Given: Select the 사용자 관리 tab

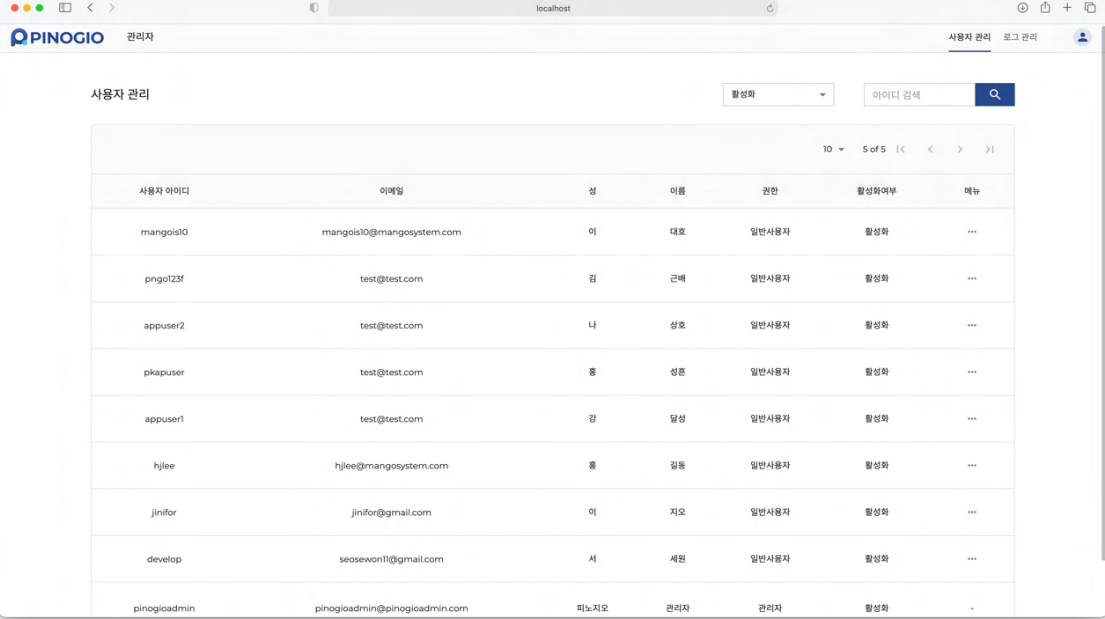Looking at the screenshot, I should coord(969,37).
